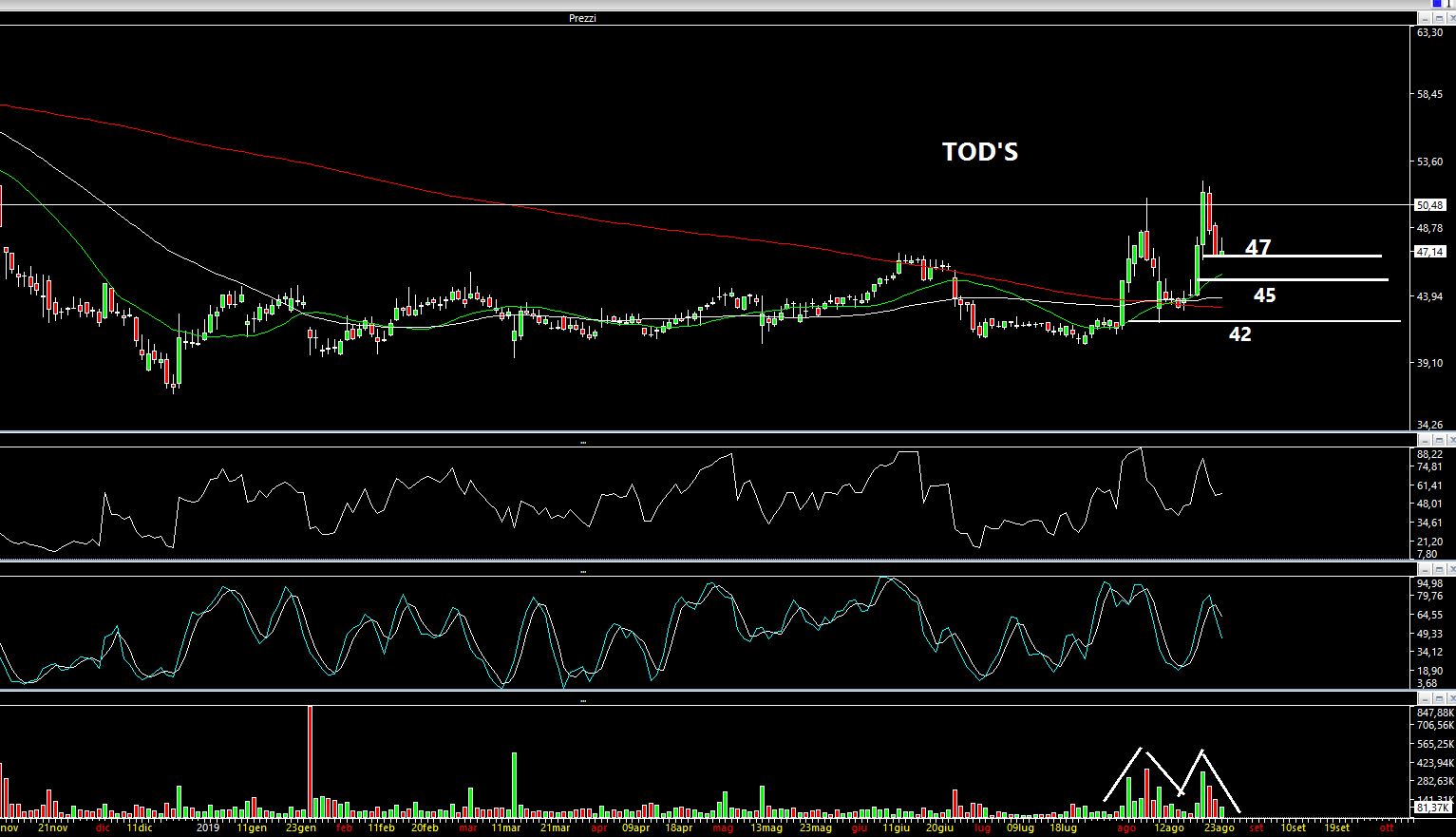1456x837 pixels.
Task: Click the 23mag date label
Action: [x=816, y=828]
